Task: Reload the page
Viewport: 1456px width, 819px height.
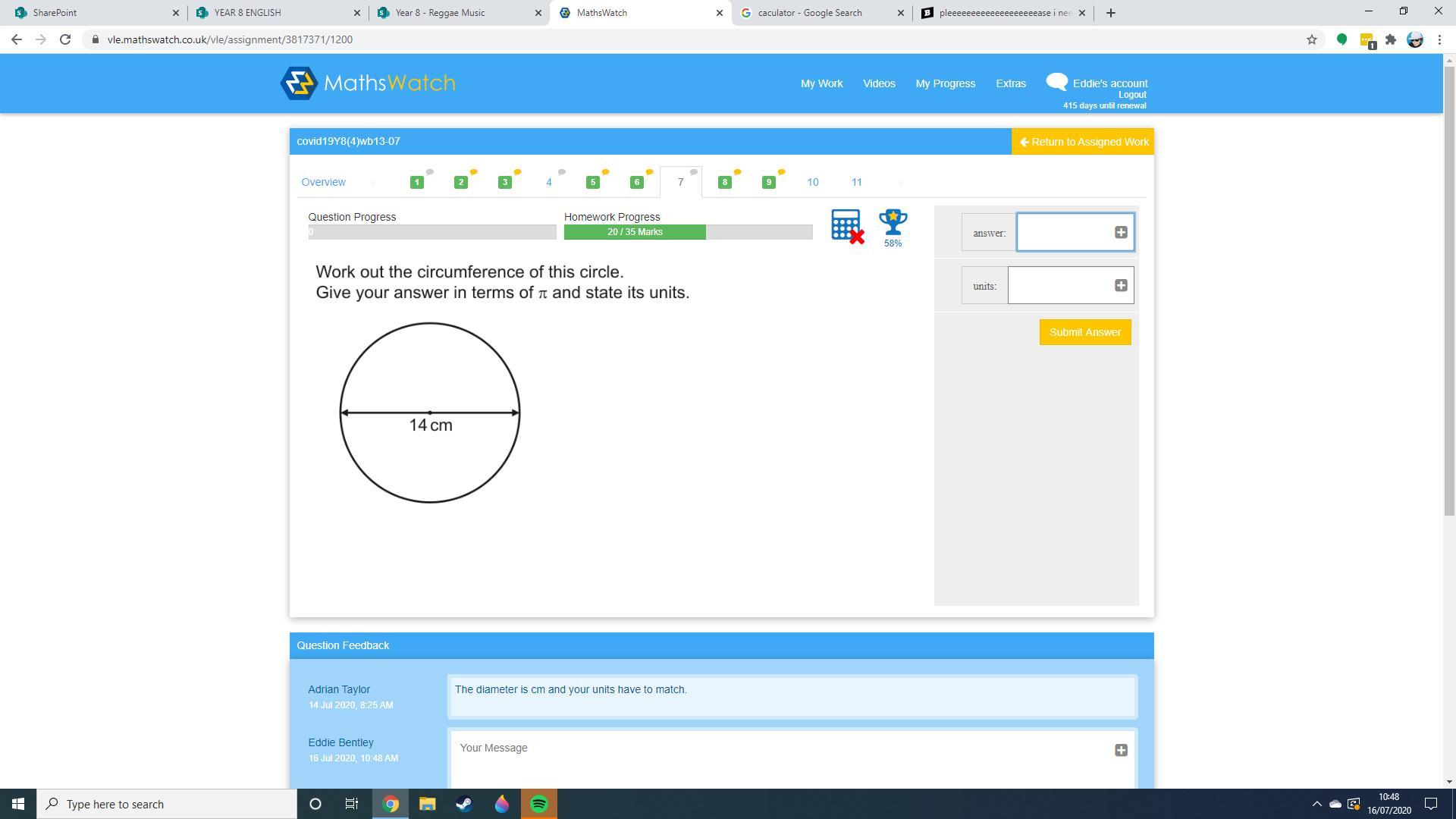Action: pyautogui.click(x=65, y=39)
